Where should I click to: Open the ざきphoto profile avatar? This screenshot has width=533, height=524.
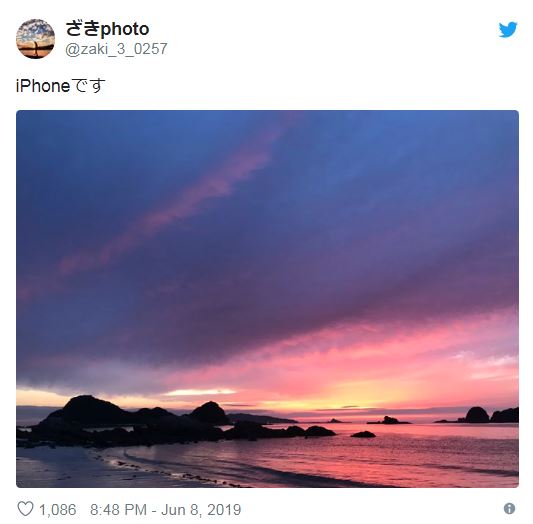(35, 39)
